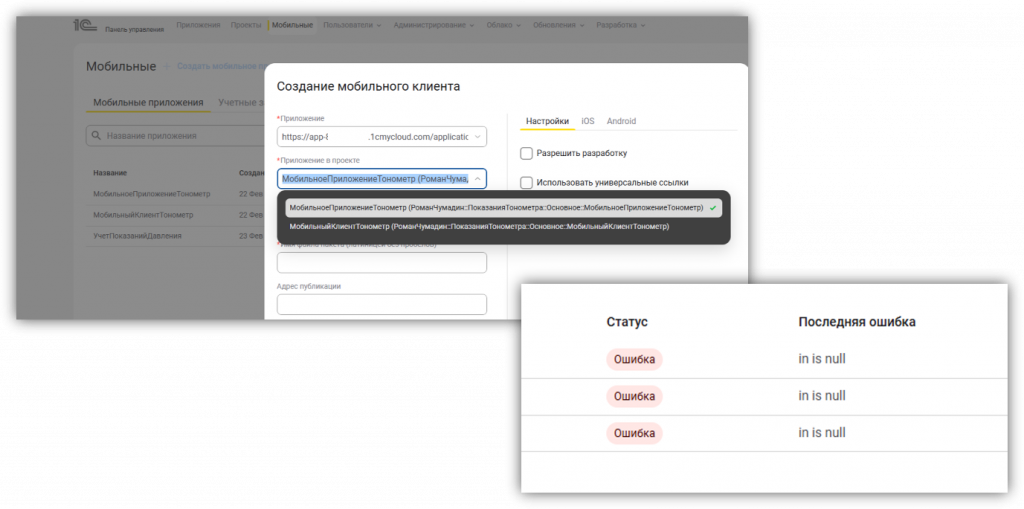Click Панель управления header link
Screen dimensions: 1024x509
click(135, 29)
